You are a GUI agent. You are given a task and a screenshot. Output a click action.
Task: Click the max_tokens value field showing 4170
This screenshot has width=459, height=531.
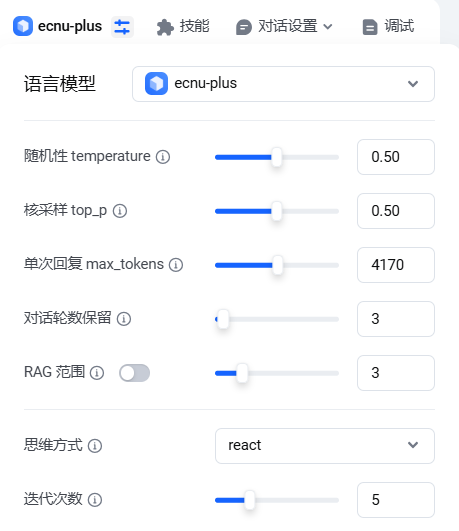[396, 265]
